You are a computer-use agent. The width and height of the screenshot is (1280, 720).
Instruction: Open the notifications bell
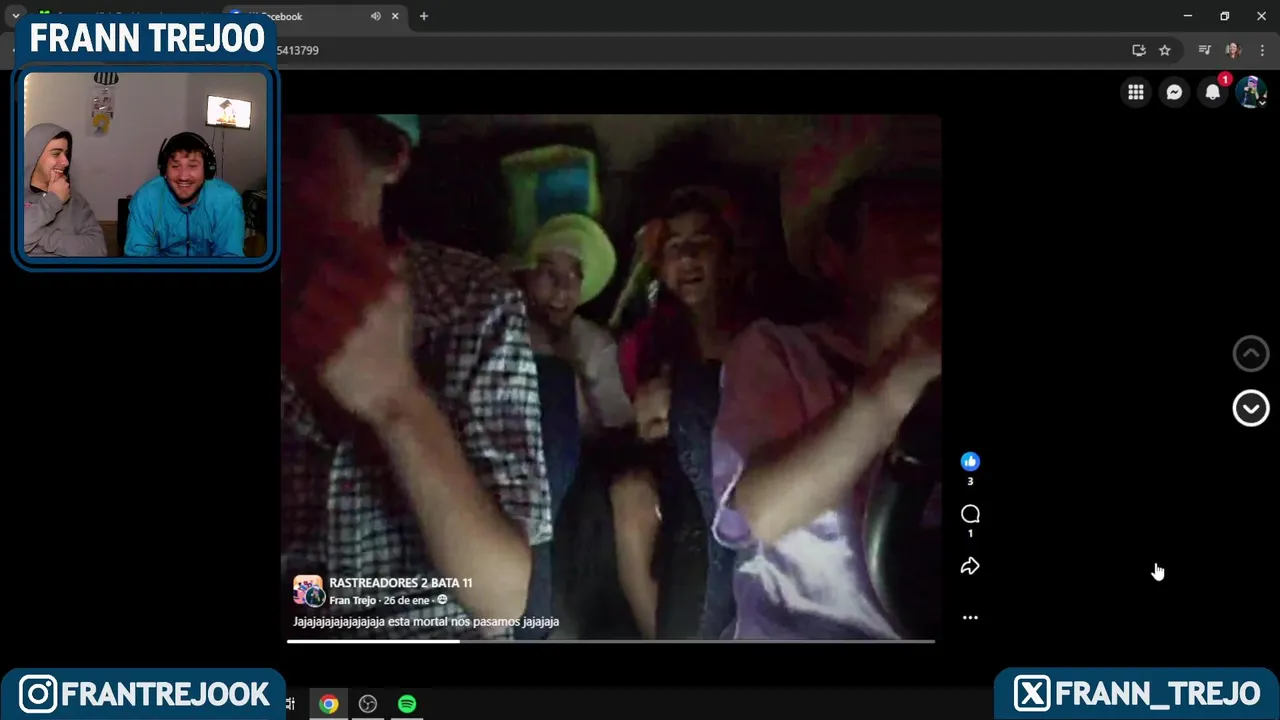coord(1212,92)
